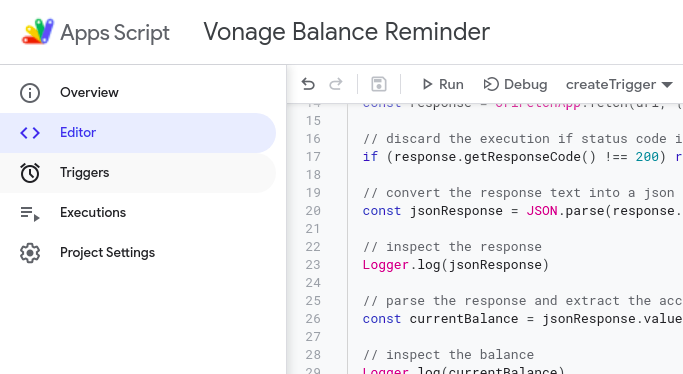Image resolution: width=683 pixels, height=374 pixels.
Task: Switch to the Editor section
Action: [x=138, y=133]
